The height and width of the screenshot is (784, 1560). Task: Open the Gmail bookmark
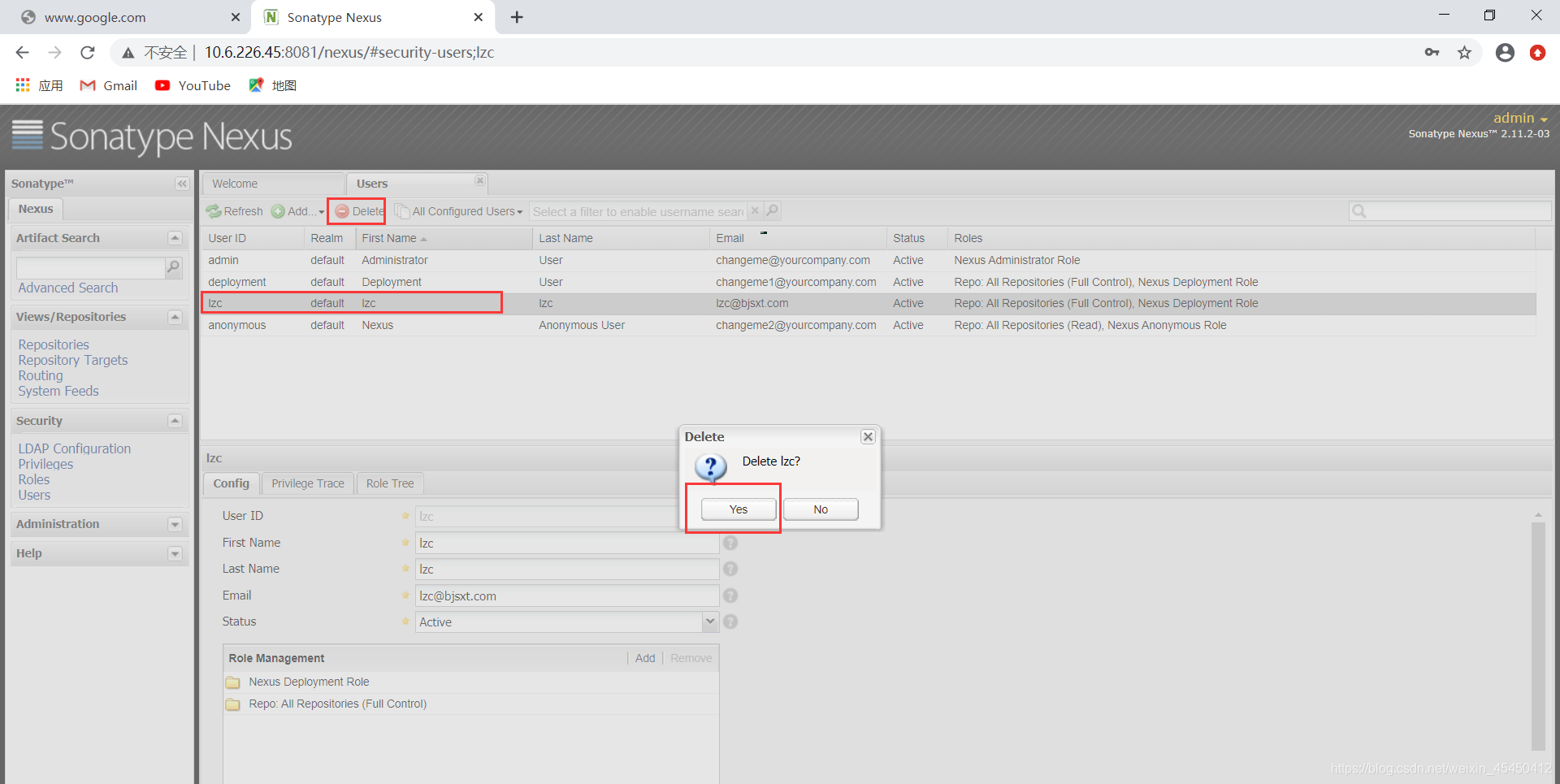(108, 85)
